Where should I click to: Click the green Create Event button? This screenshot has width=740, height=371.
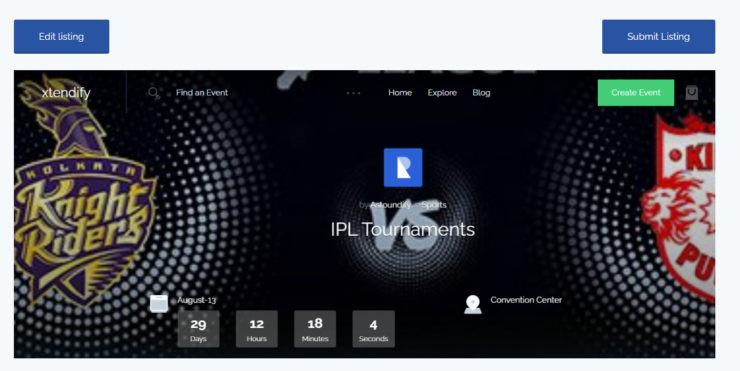[x=636, y=93]
